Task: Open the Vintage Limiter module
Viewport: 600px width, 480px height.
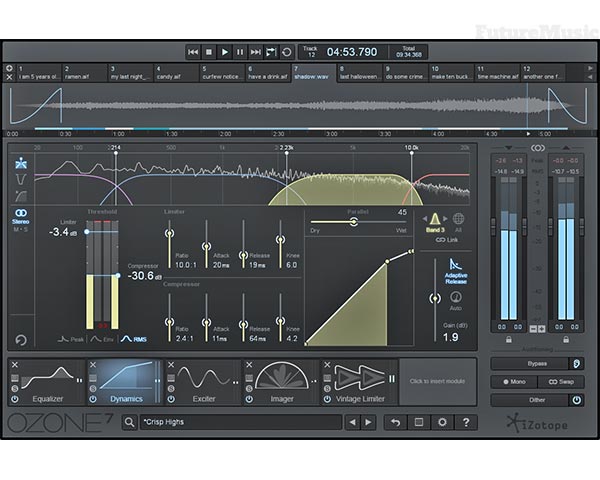Action: tap(360, 382)
